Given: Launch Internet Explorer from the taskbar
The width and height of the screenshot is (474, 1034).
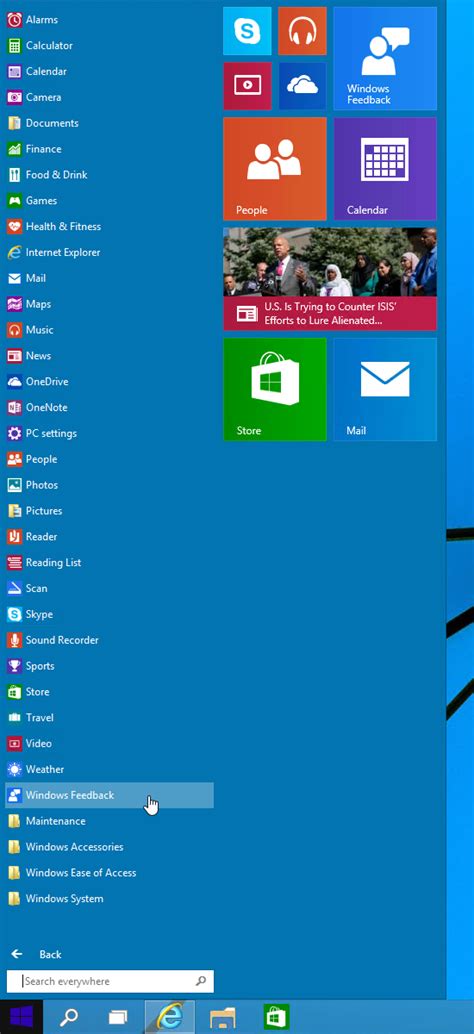Looking at the screenshot, I should (169, 1017).
